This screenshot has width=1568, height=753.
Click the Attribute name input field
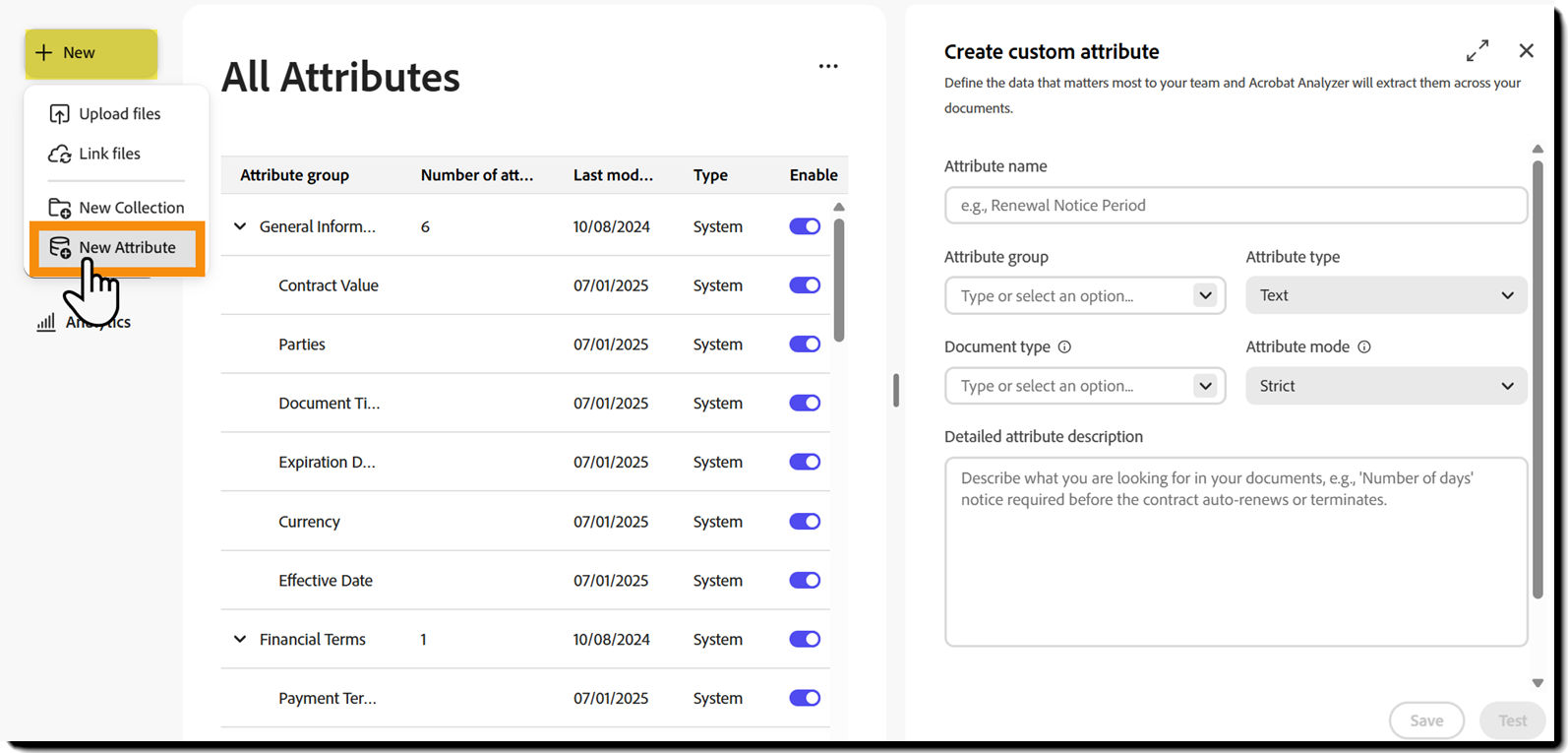(1236, 206)
